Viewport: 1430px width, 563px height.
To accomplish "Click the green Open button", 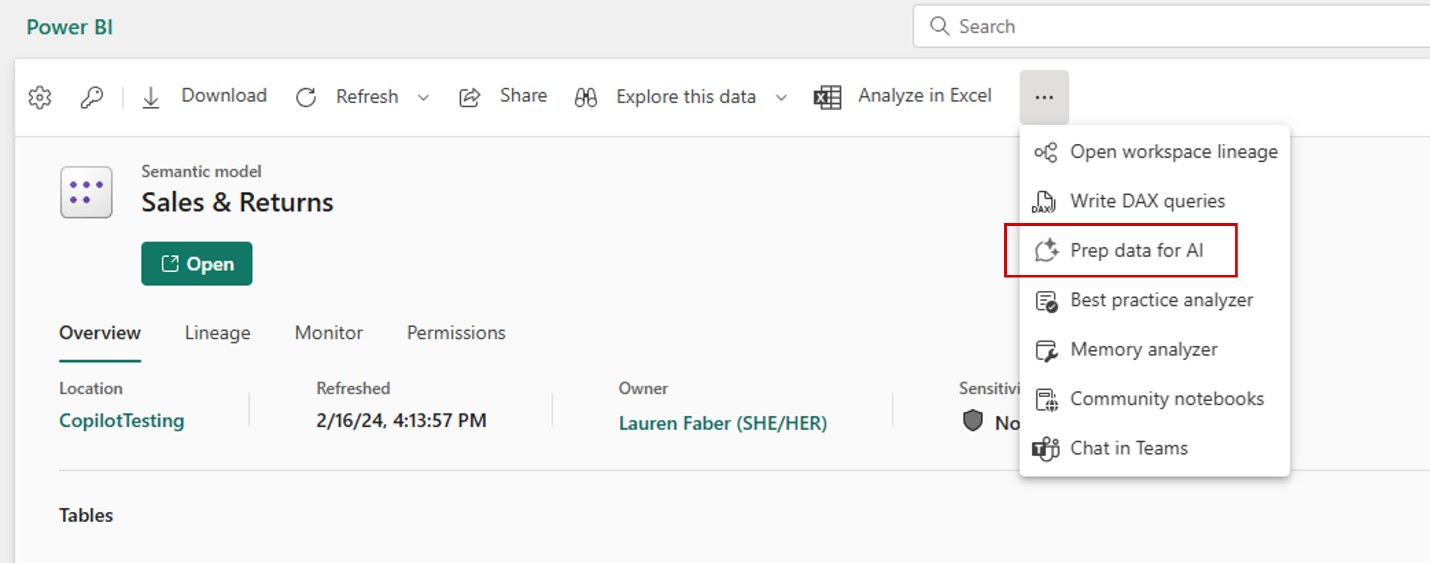I will tap(197, 264).
